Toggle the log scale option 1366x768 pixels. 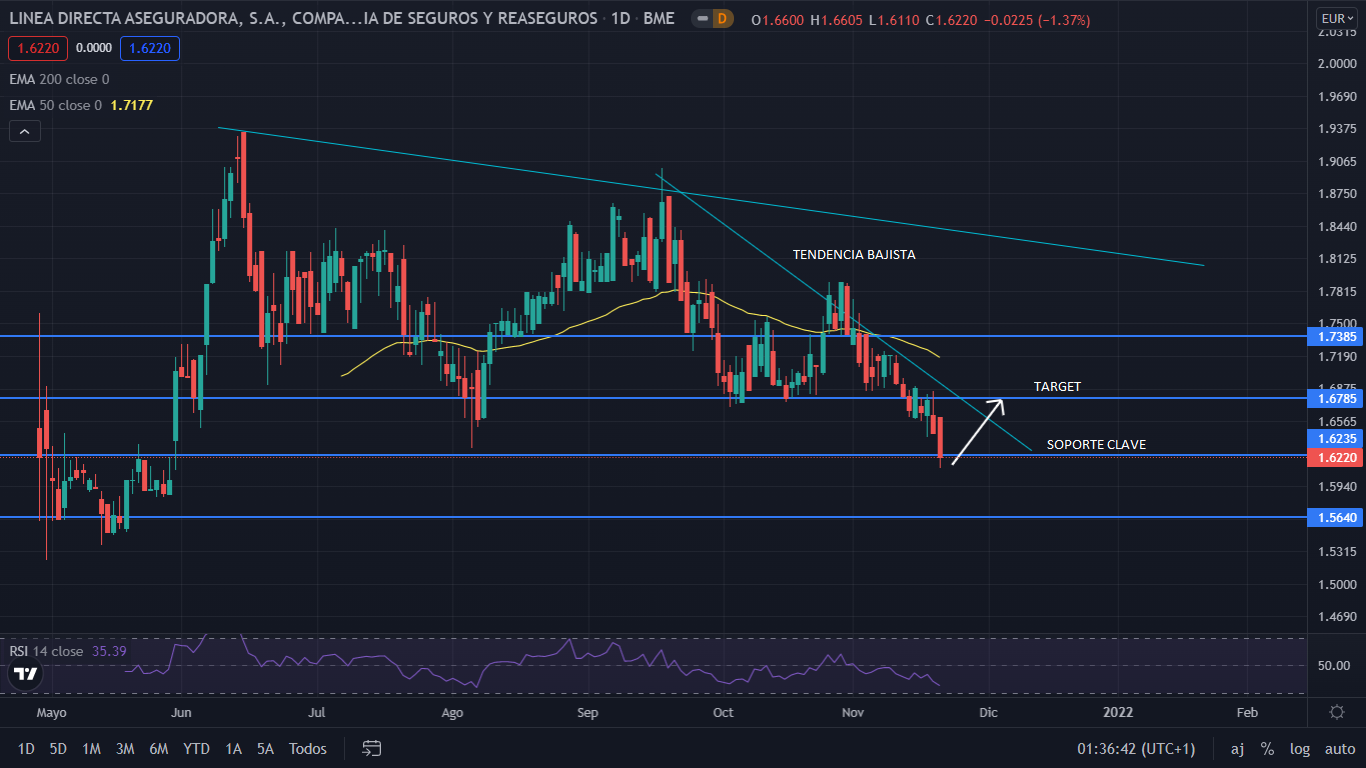(x=1299, y=748)
